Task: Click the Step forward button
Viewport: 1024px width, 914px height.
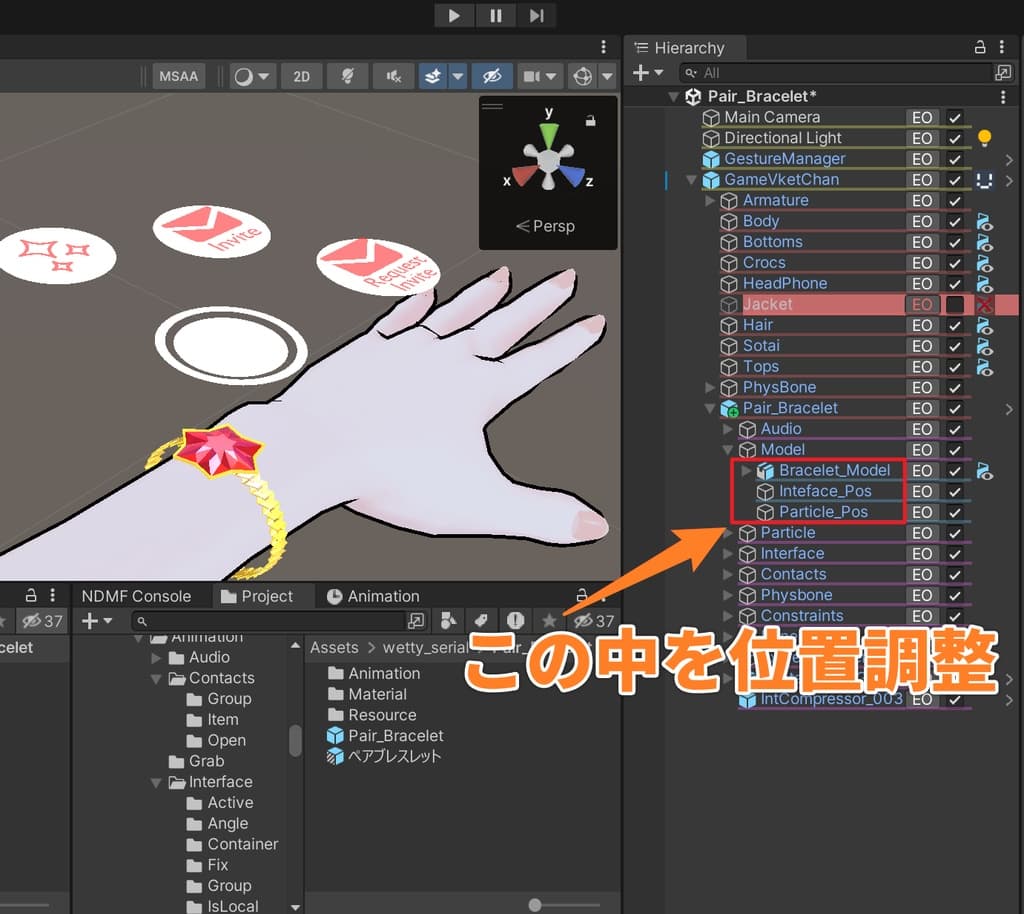Action: (x=537, y=15)
